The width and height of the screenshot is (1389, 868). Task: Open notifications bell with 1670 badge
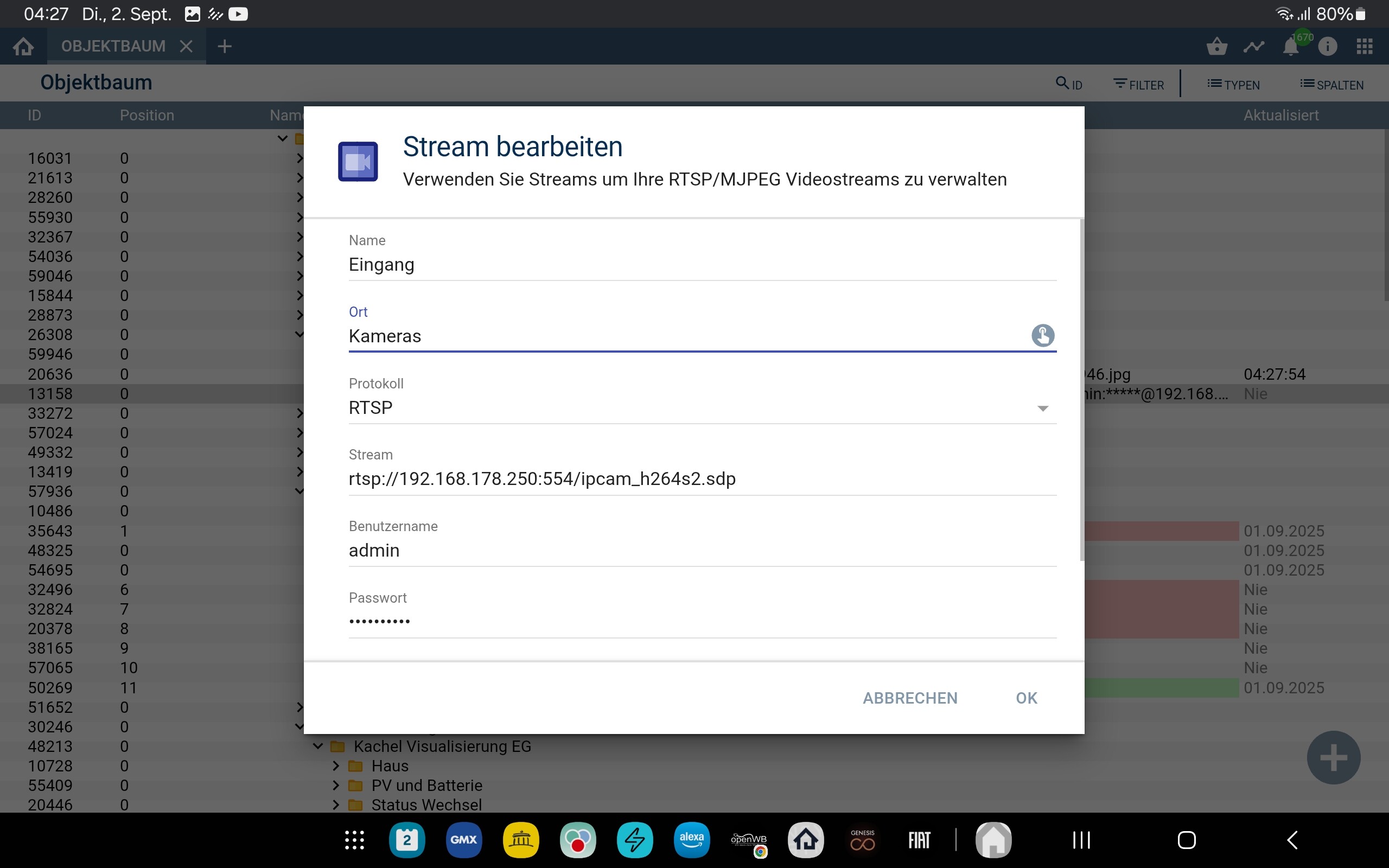coord(1291,47)
